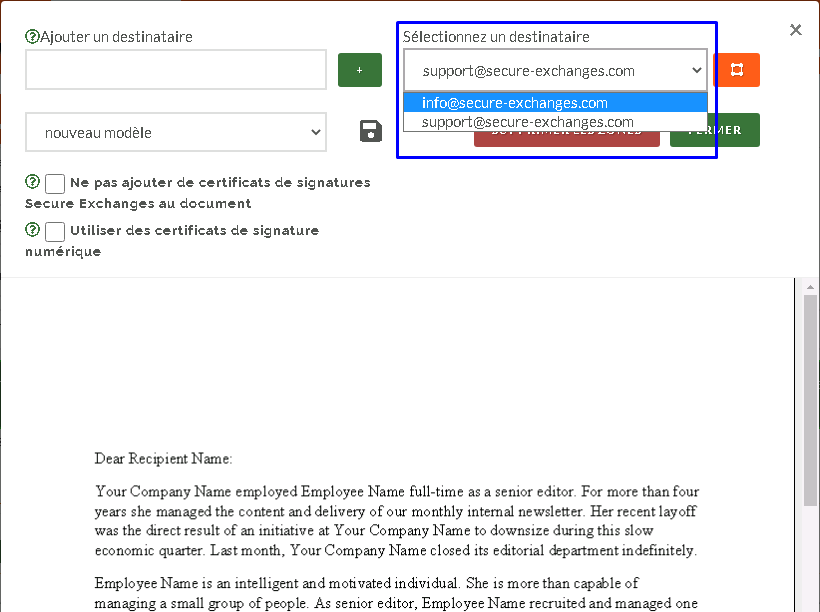Click the document vertical scrollbar thumb
The image size is (820, 612).
810,400
